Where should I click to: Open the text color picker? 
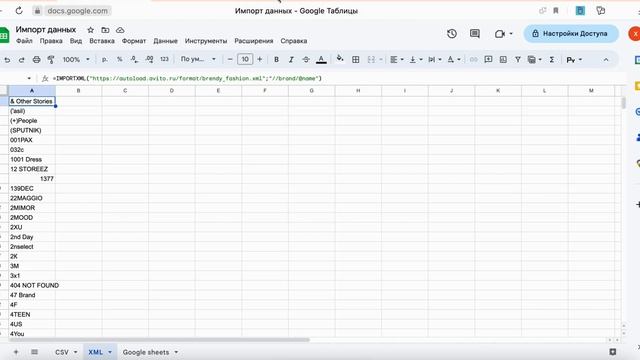(321, 60)
